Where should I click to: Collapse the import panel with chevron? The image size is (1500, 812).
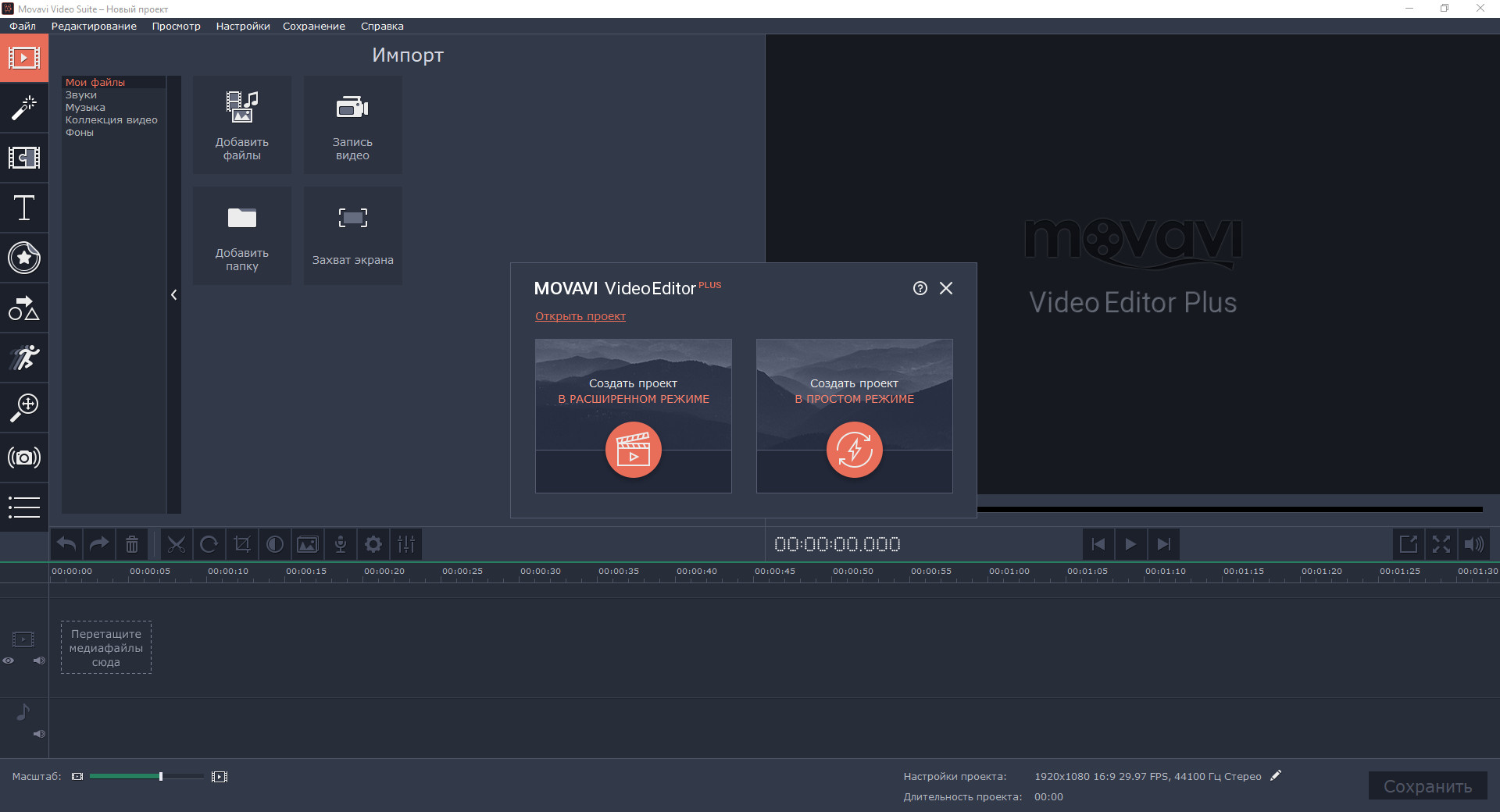(174, 294)
